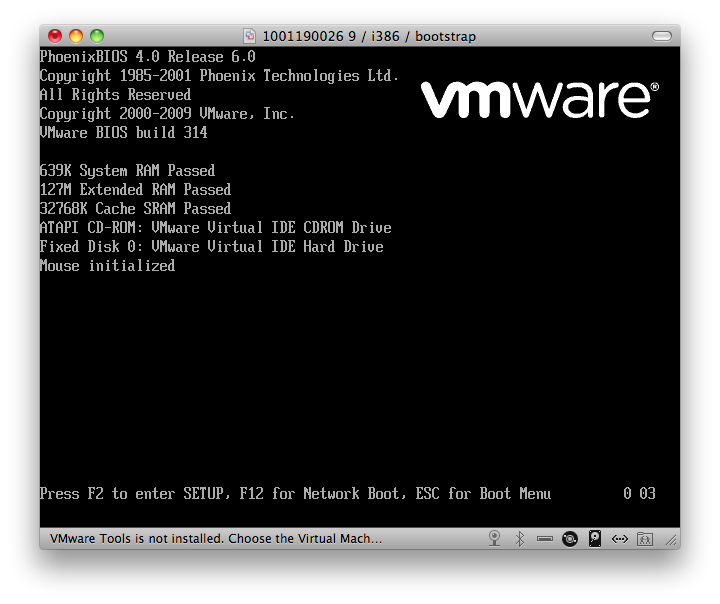
Task: Click the 'Copyright 1985-2001 Phoenix Technologies Ltd.' line
Action: [x=219, y=76]
